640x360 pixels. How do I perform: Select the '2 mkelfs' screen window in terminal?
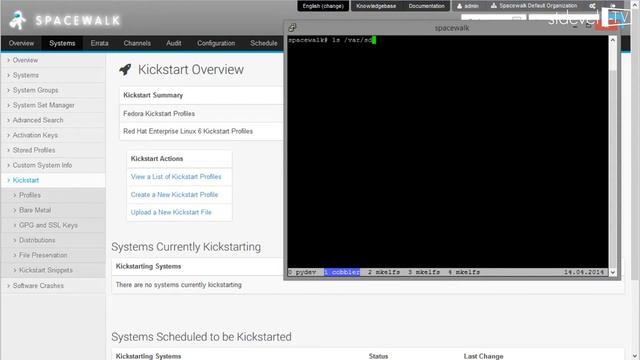pyautogui.click(x=384, y=272)
